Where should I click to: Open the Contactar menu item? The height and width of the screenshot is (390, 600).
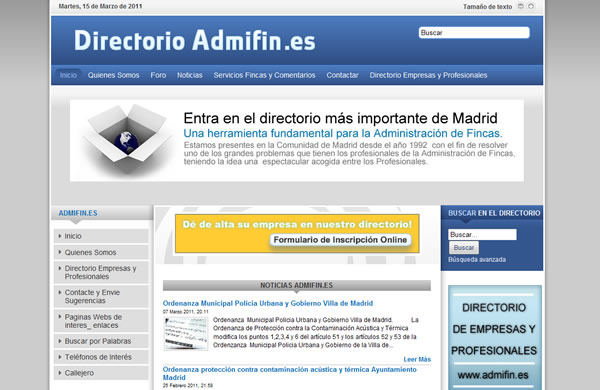[x=342, y=75]
